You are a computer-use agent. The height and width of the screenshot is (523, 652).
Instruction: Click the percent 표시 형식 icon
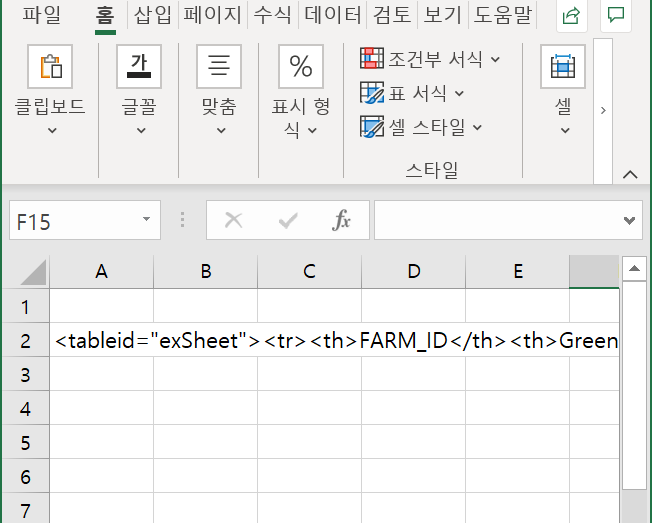pyautogui.click(x=301, y=67)
